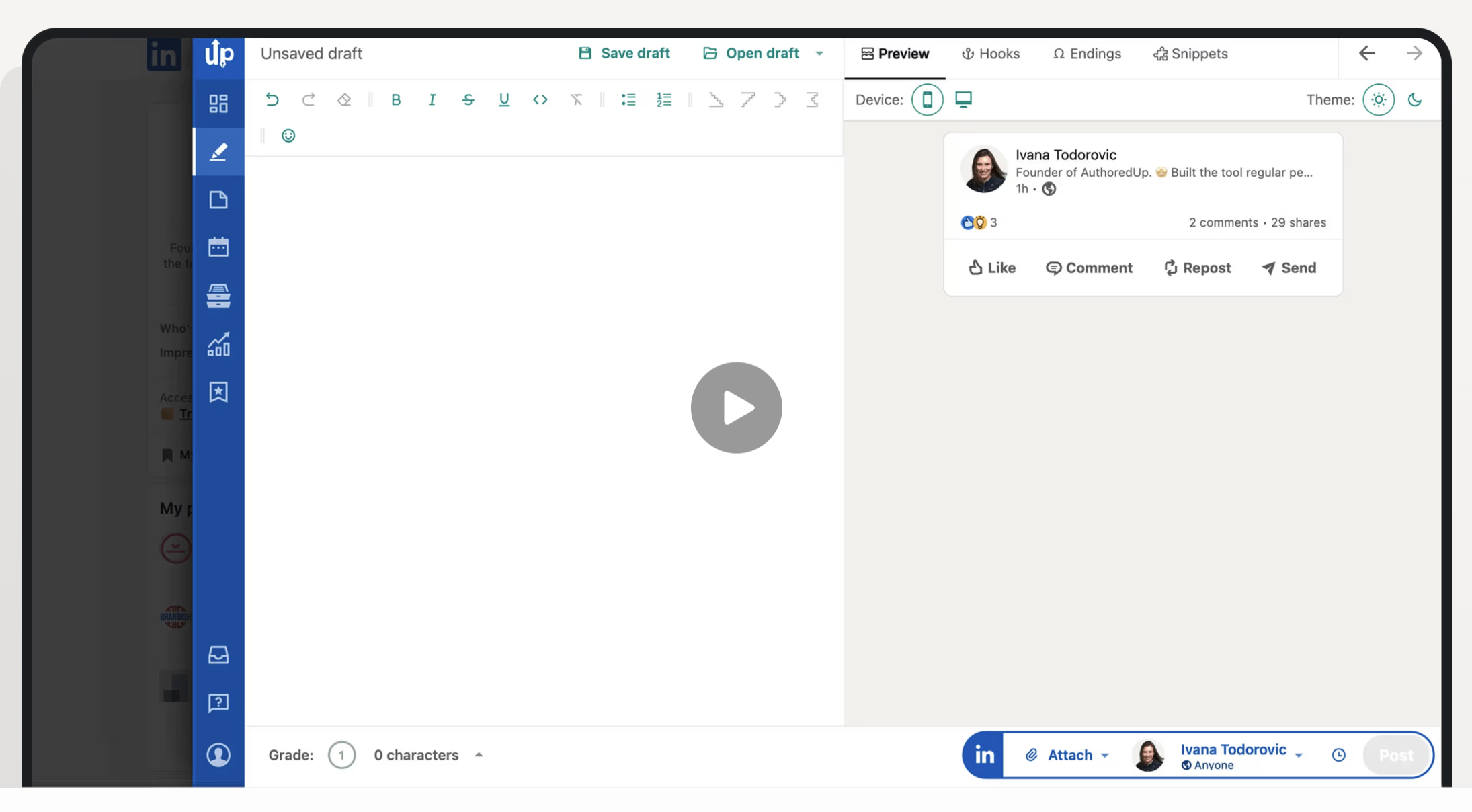The width and height of the screenshot is (1472, 812).
Task: Click the undo icon in the toolbar
Action: pyautogui.click(x=272, y=99)
